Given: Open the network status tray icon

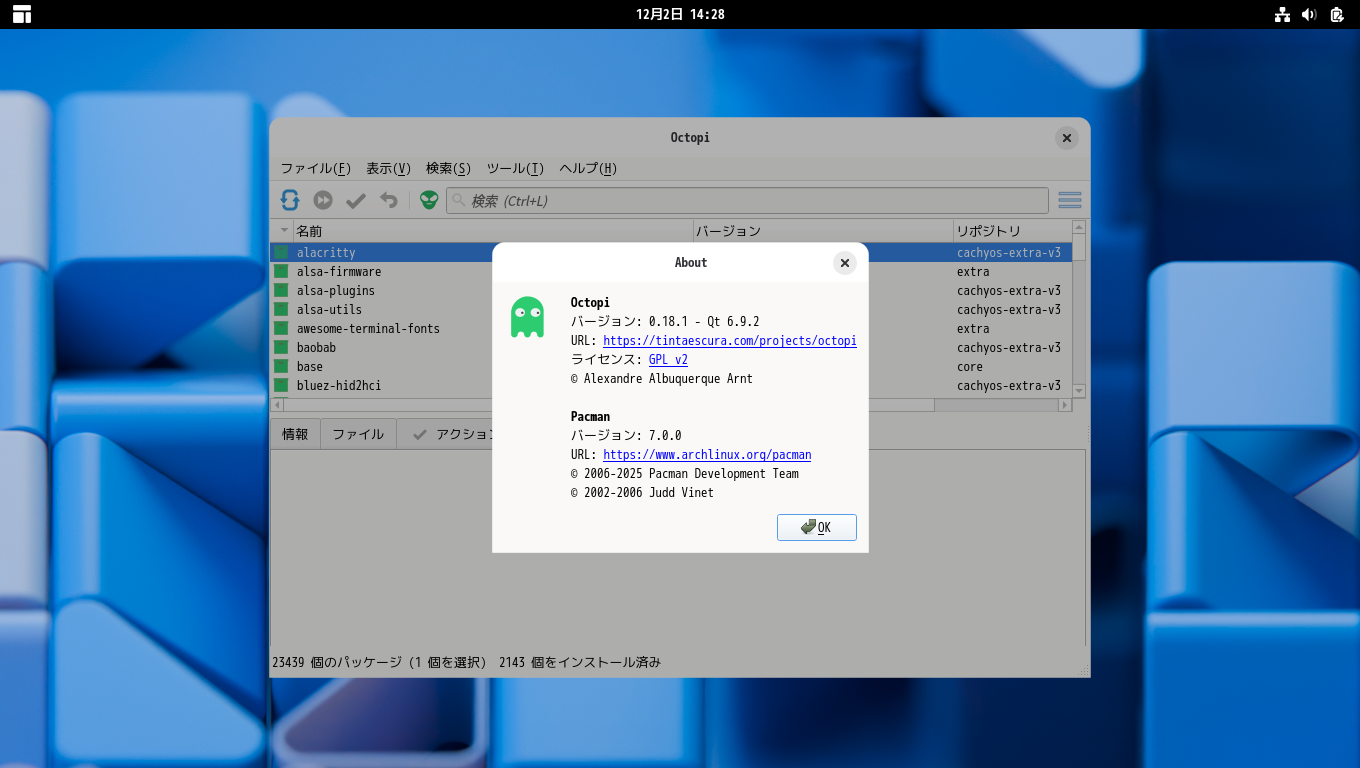Looking at the screenshot, I should (x=1282, y=14).
